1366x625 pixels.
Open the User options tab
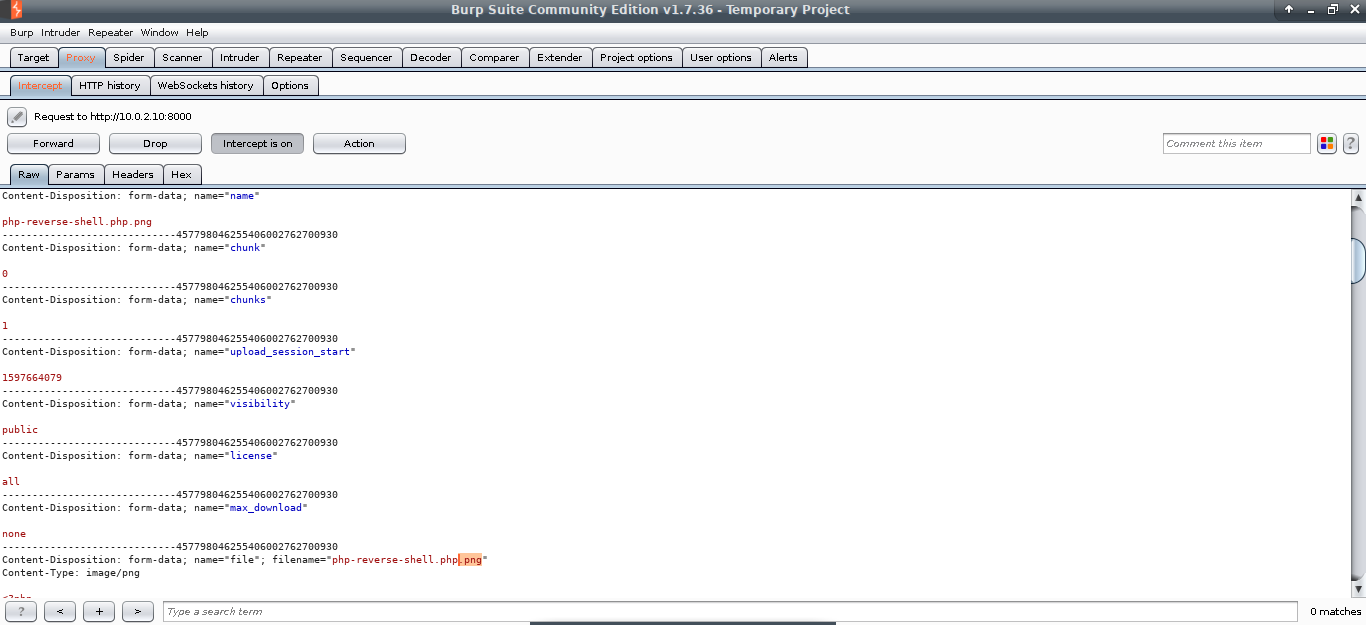click(x=721, y=58)
